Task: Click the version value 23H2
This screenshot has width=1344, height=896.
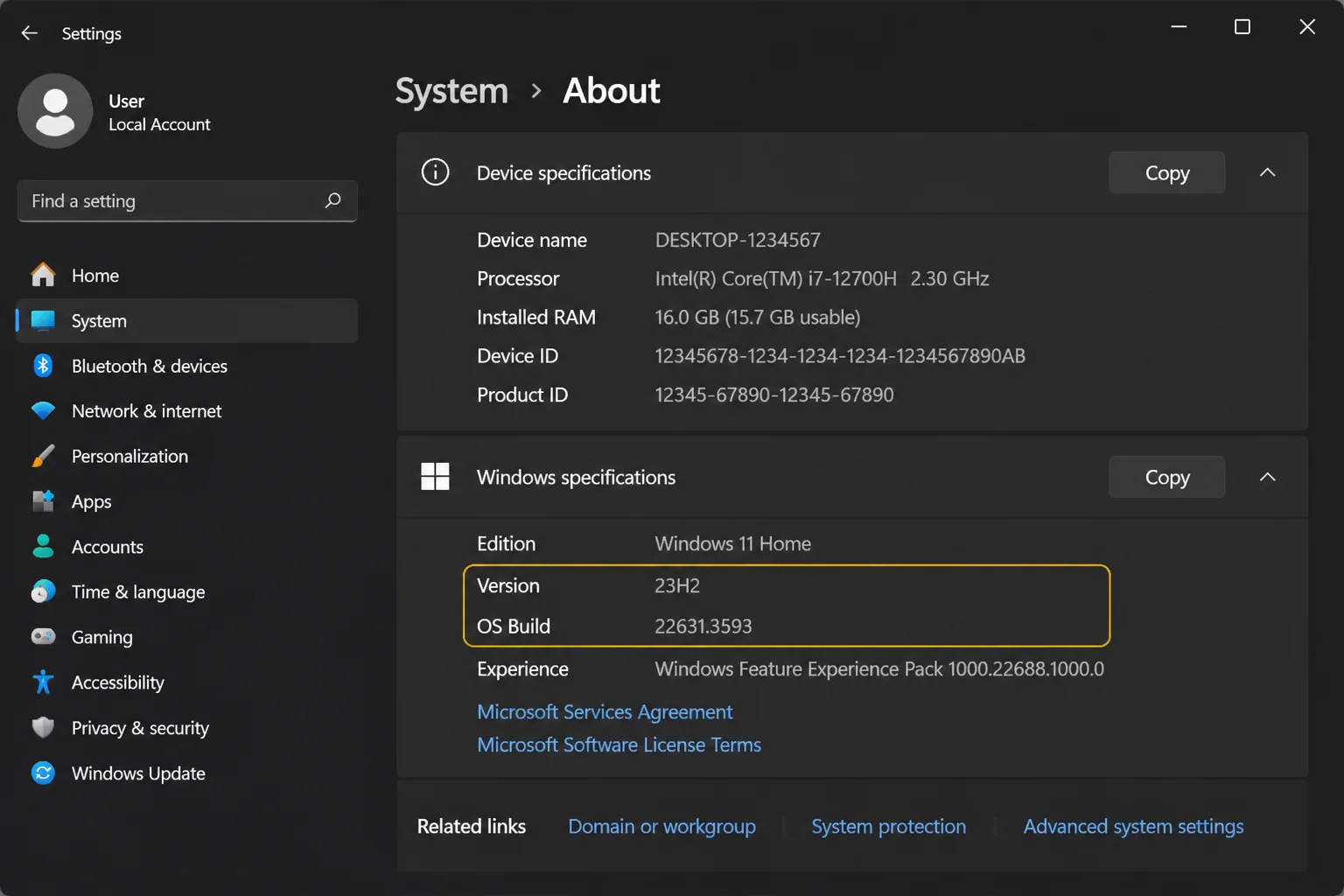Action: click(x=677, y=585)
